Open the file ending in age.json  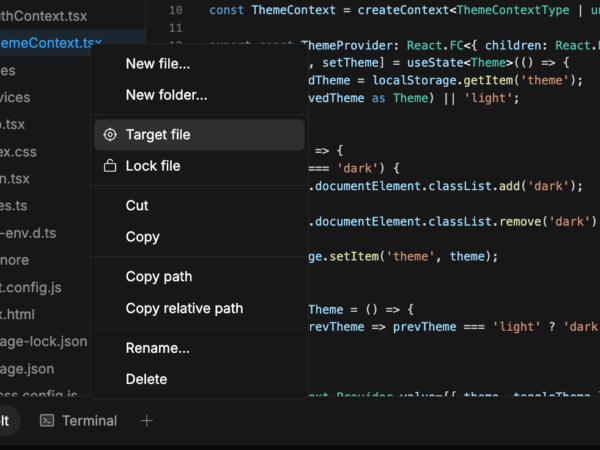point(27,369)
